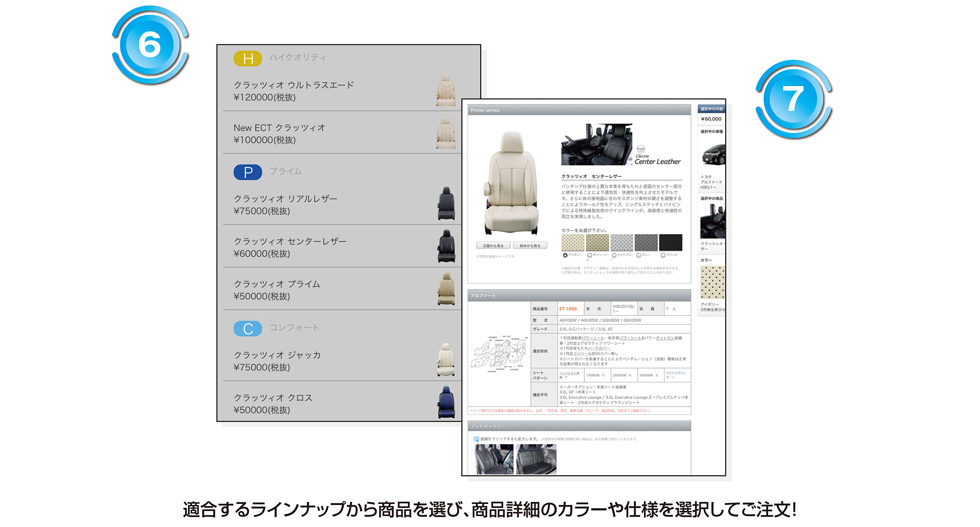Select the gray color radio button
The height and width of the screenshot is (527, 980).
coord(638,255)
